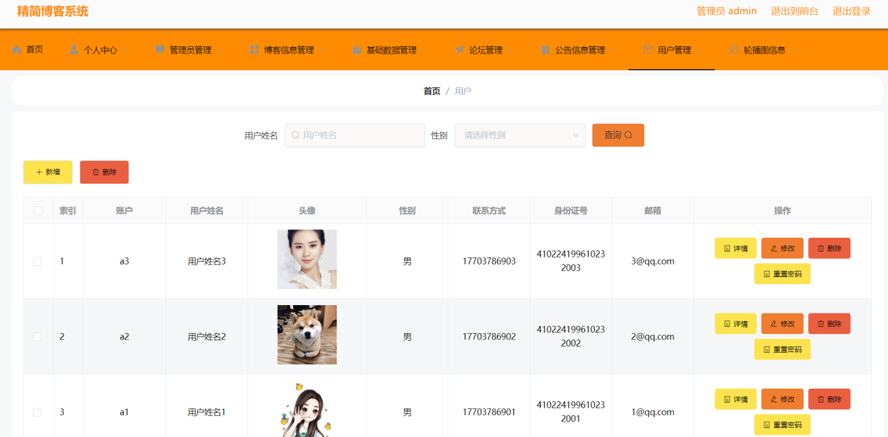
Task: Open the 个人中心 menu
Action: click(x=100, y=50)
